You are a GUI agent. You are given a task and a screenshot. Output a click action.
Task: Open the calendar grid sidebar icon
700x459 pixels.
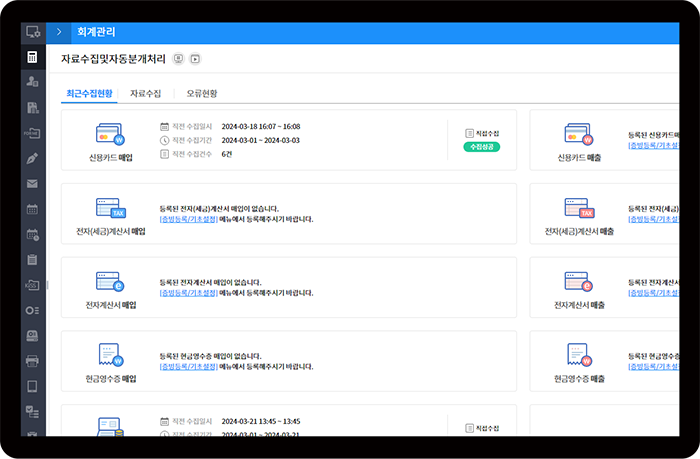pos(32,209)
